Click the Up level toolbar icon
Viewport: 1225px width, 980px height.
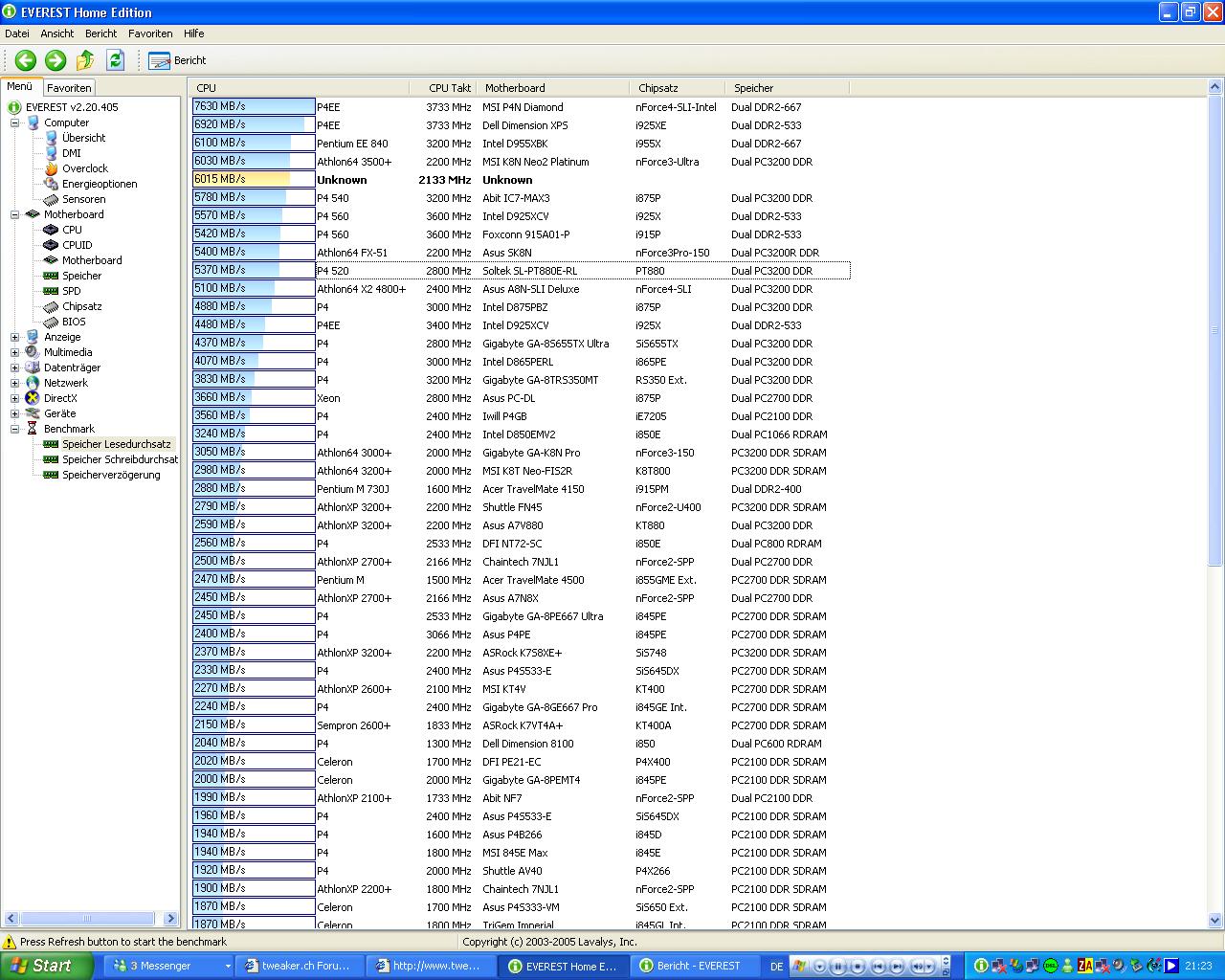(x=85, y=60)
